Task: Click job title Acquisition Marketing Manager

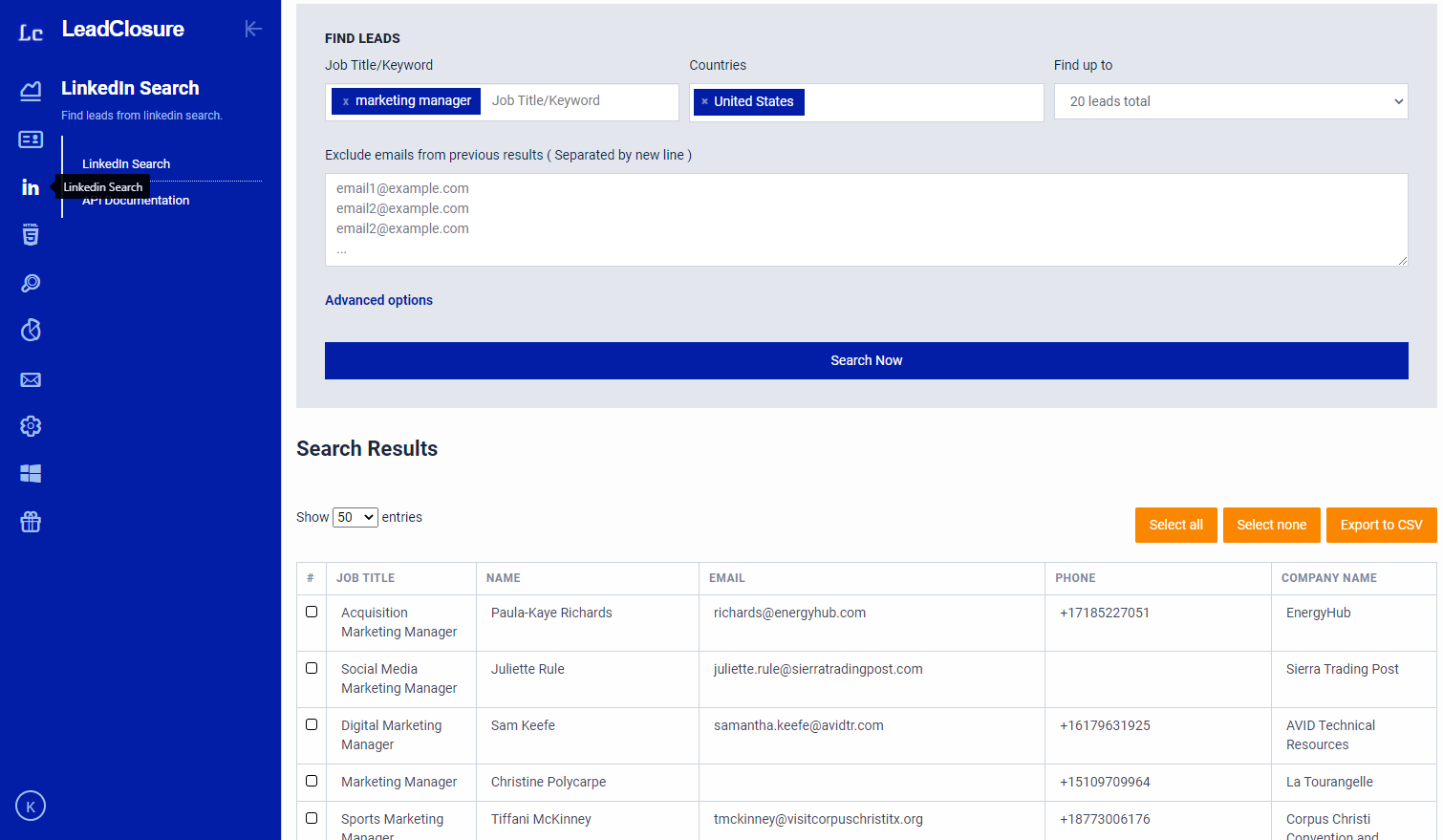Action: point(398,622)
